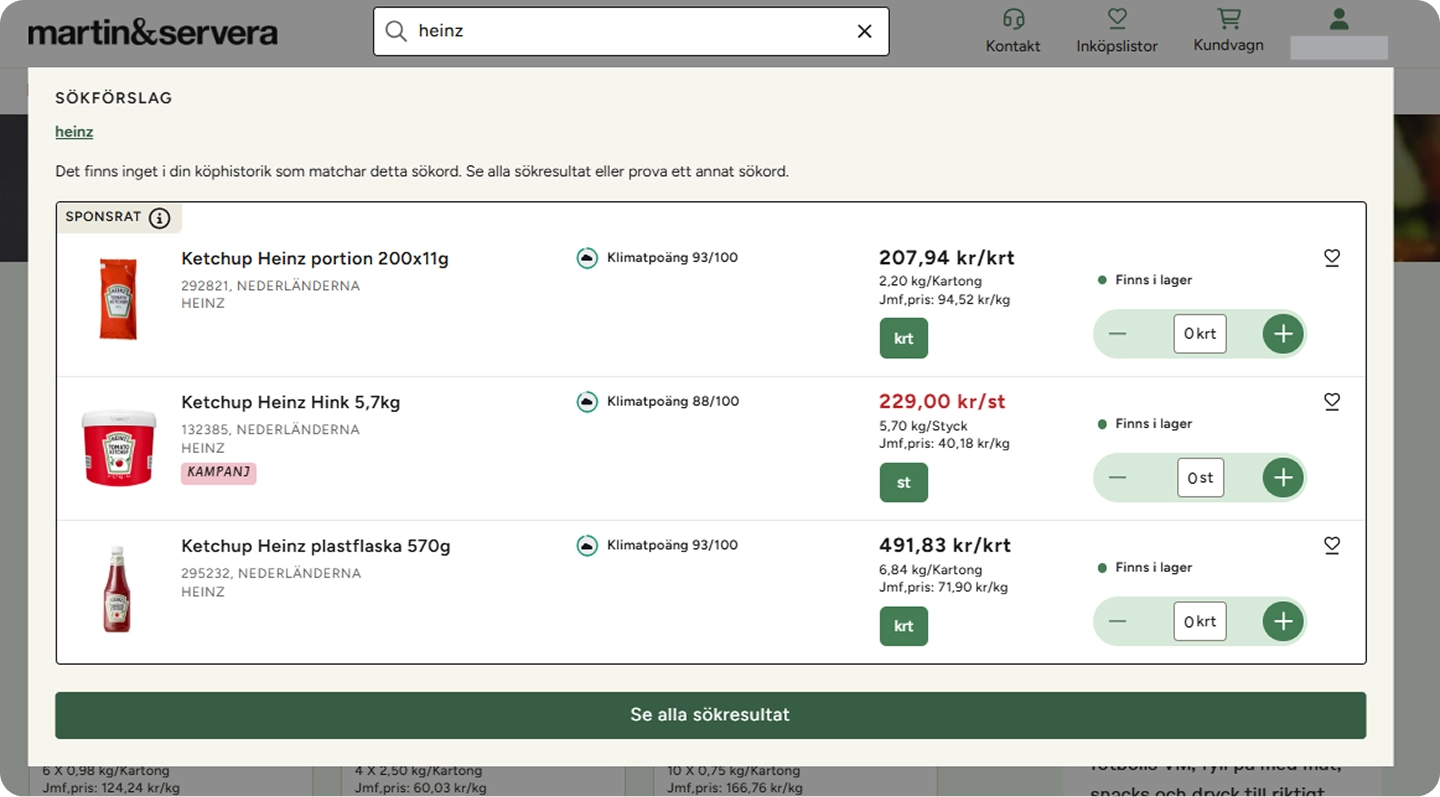The image size is (1440, 797).
Task: Decrease quantity of Ketchup Heinz portion 200x11g
Action: 1118,334
